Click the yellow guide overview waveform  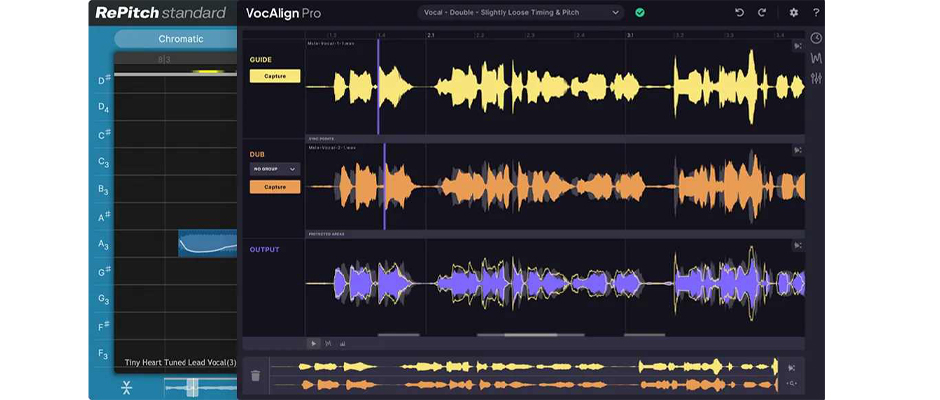pyautogui.click(x=524, y=366)
